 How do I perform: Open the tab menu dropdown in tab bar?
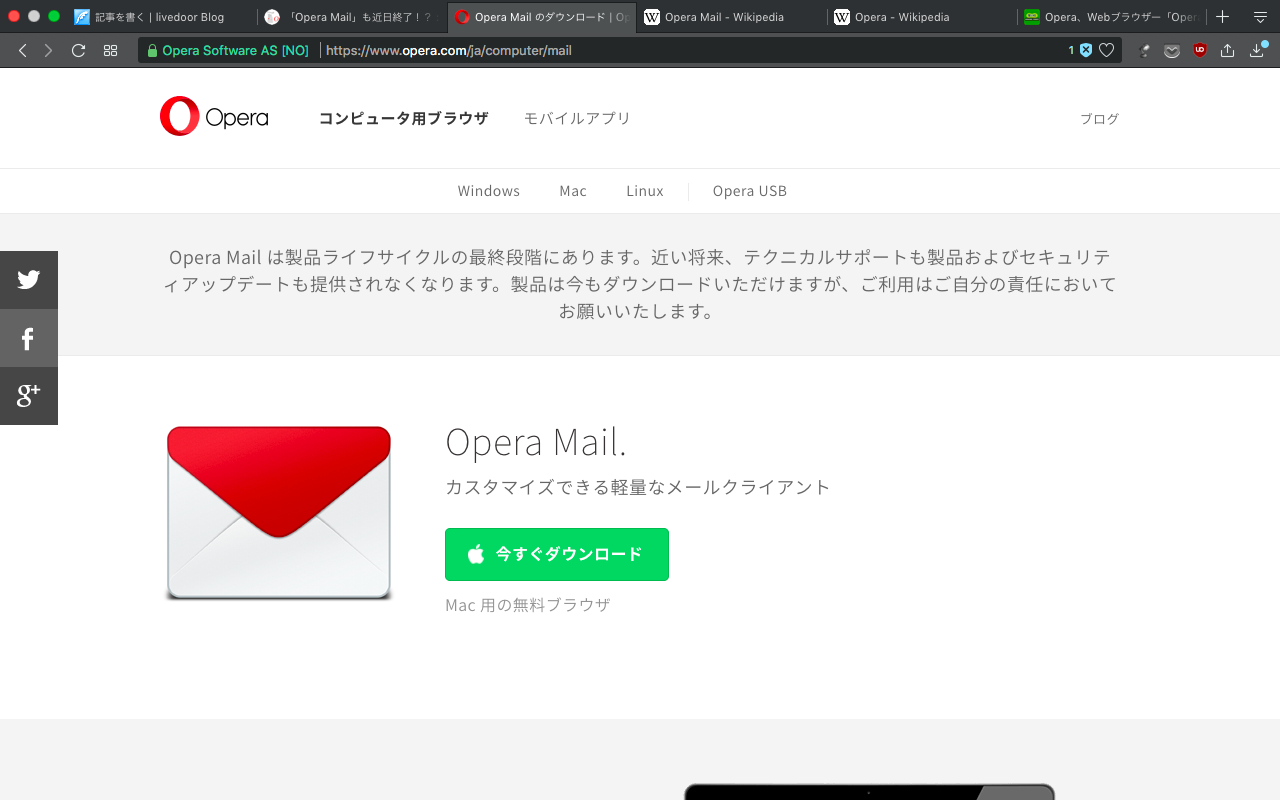click(x=1260, y=17)
